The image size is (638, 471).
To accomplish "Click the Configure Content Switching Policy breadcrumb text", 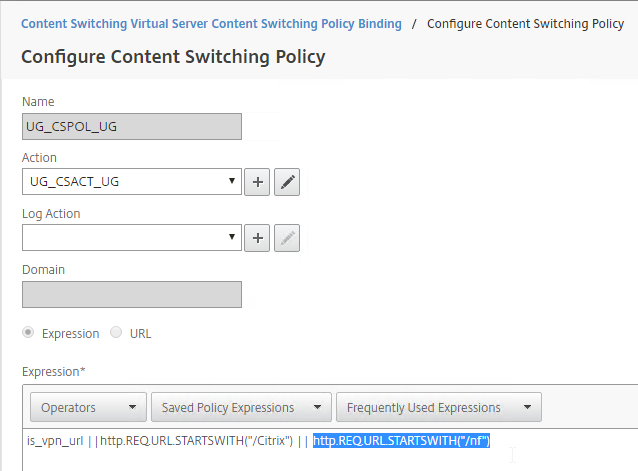I will (x=525, y=24).
